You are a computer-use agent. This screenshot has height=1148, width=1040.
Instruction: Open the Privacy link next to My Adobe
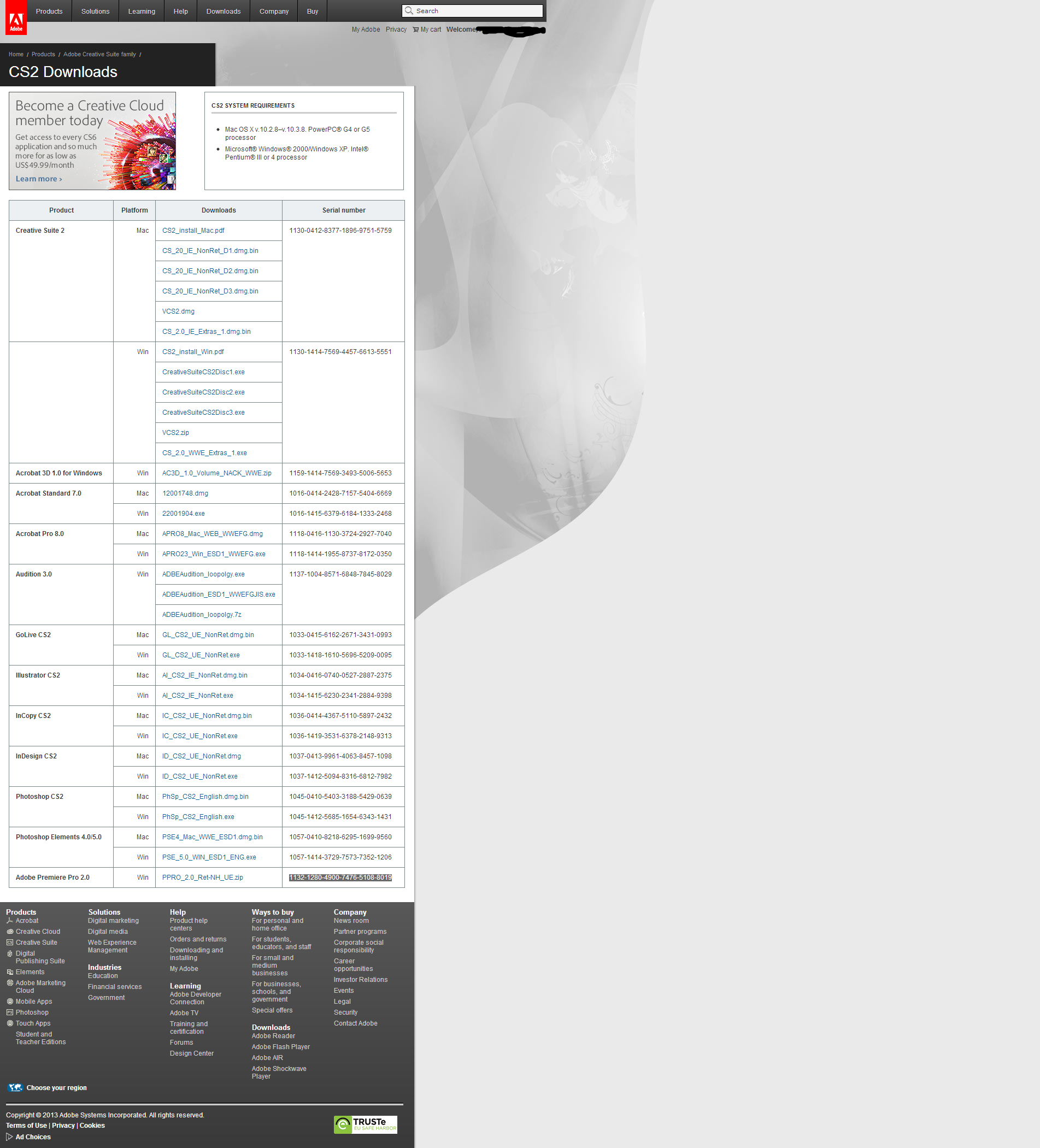pyautogui.click(x=396, y=30)
